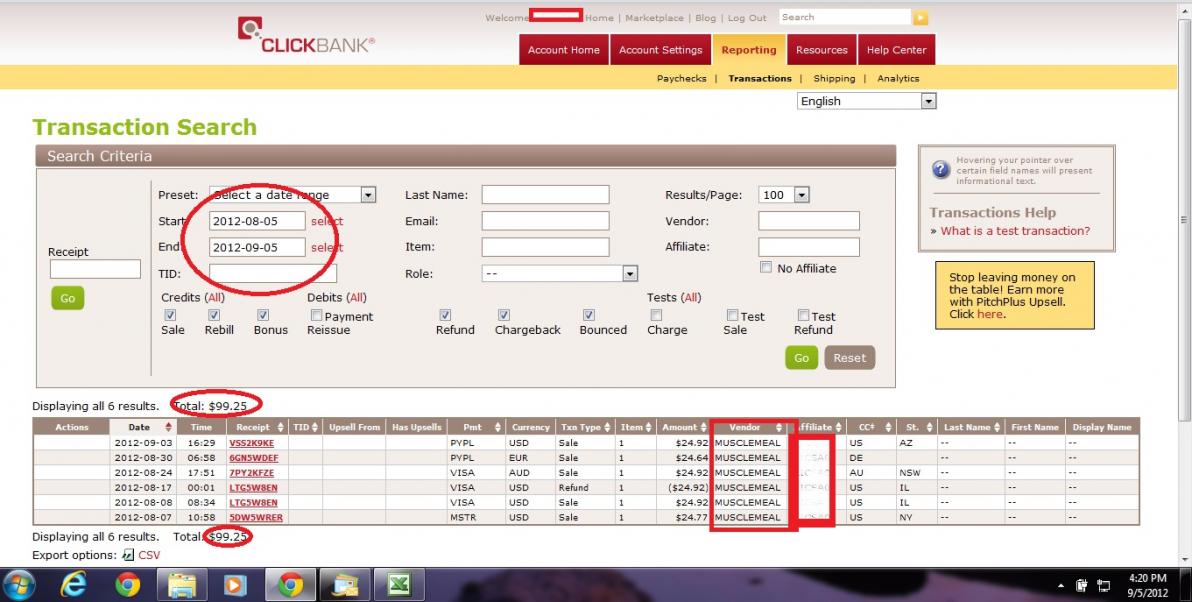This screenshot has width=1192, height=602.
Task: Open the Account Home tab
Action: [x=563, y=49]
